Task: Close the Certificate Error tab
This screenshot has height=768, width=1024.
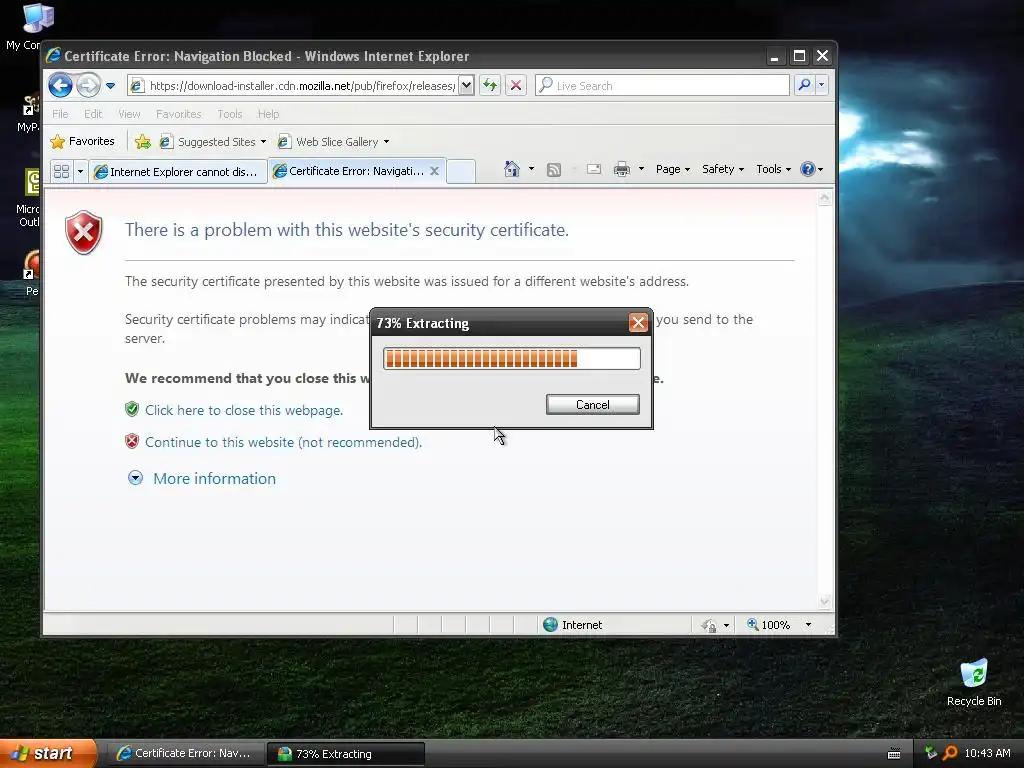Action: 434,171
